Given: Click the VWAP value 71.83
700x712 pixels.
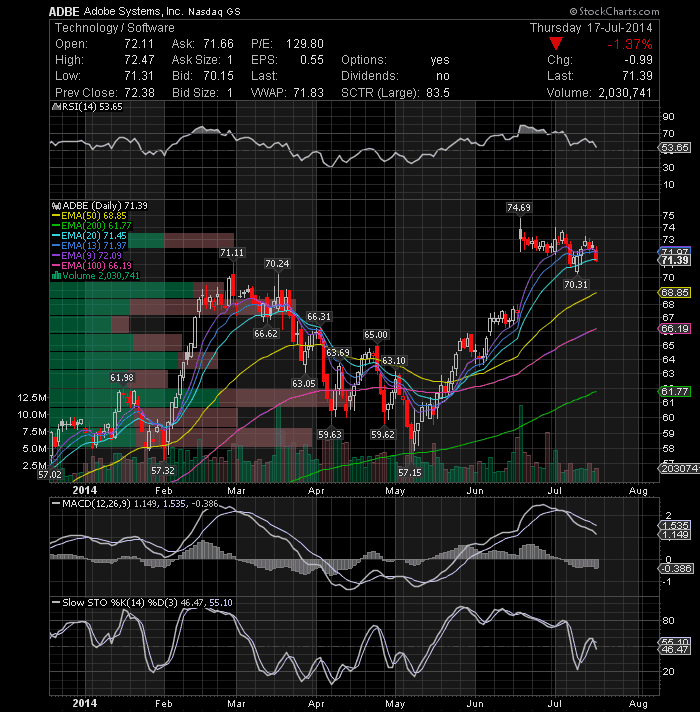Looking at the screenshot, I should [308, 93].
